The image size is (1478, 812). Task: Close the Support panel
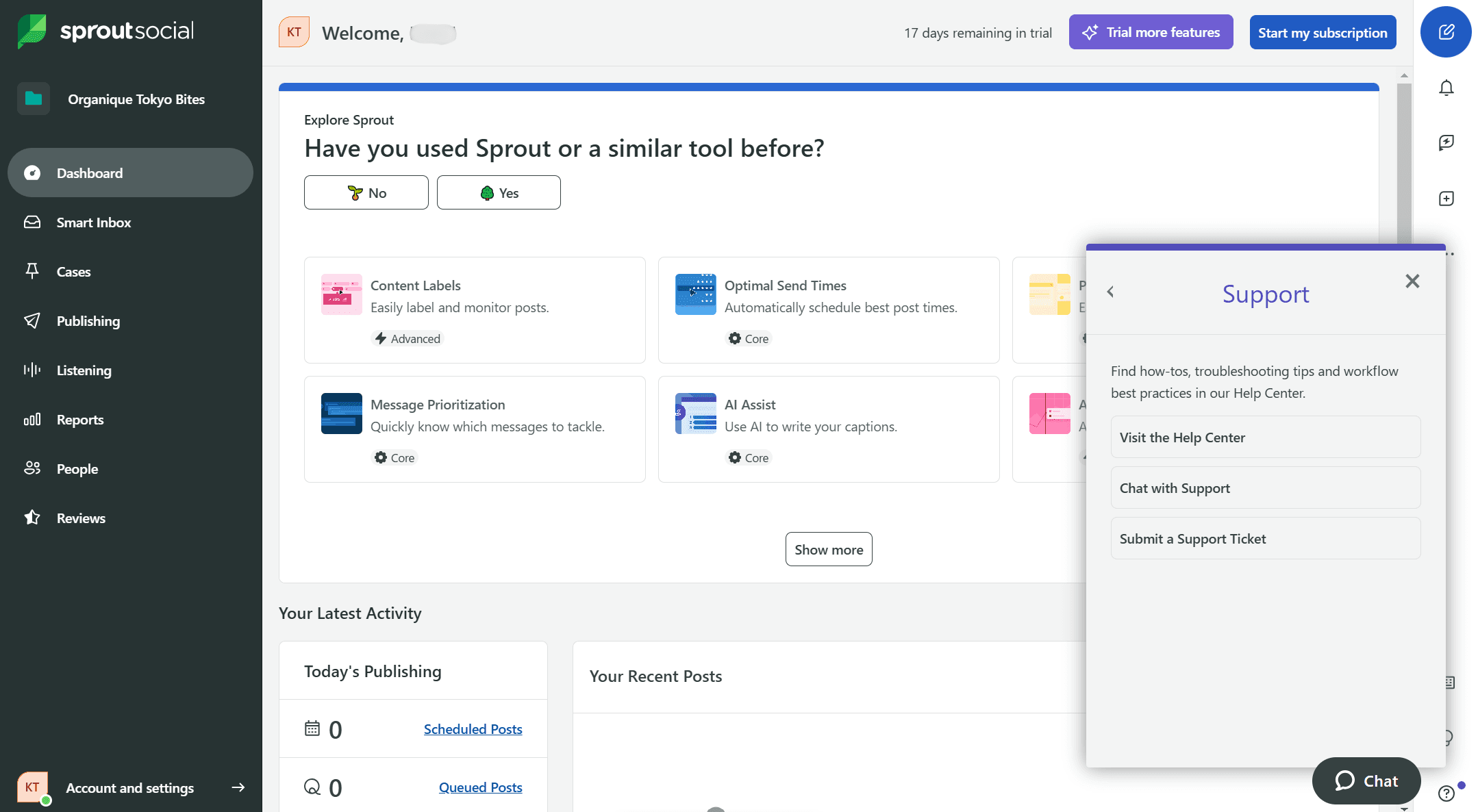pyautogui.click(x=1412, y=281)
